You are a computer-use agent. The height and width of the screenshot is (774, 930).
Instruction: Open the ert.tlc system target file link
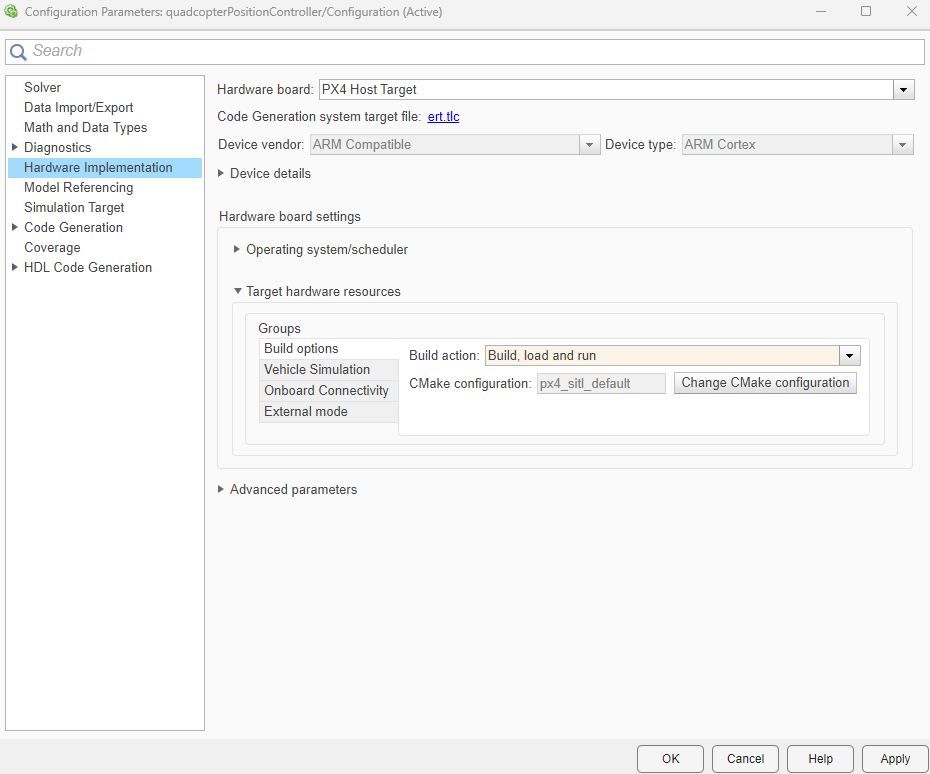coord(443,116)
